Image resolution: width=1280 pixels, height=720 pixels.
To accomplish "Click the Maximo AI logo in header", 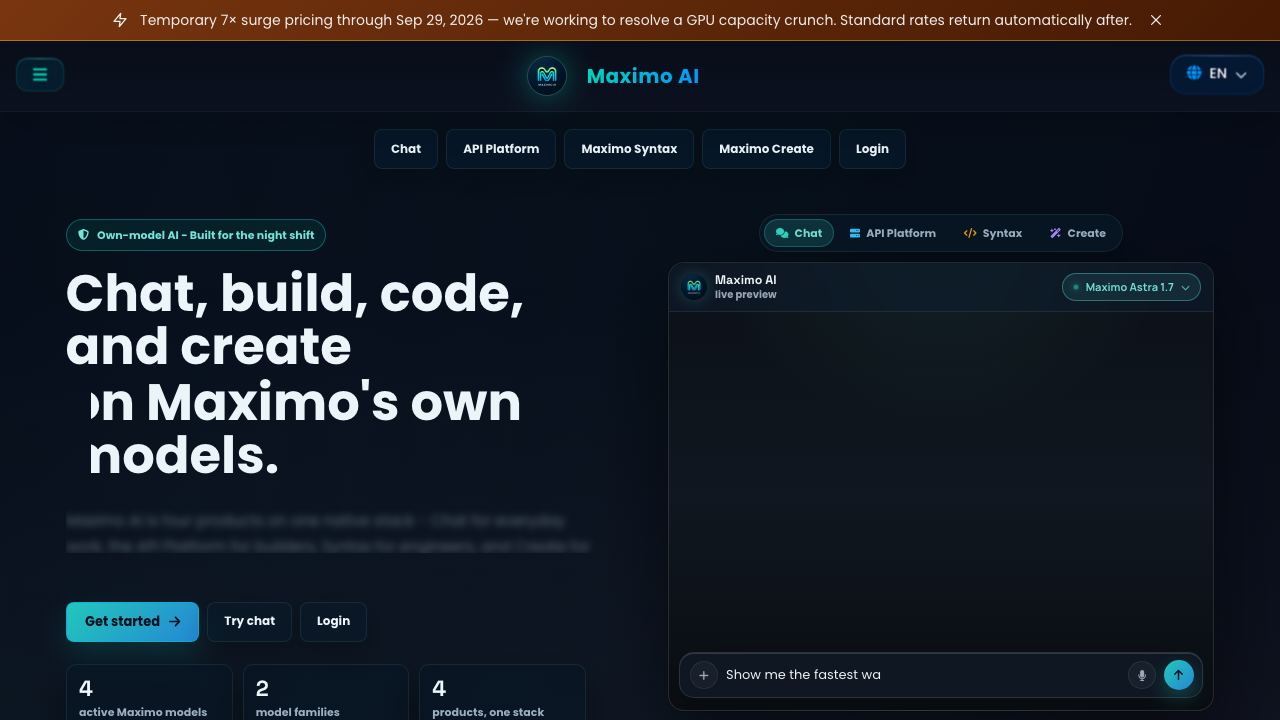I will click(x=547, y=76).
